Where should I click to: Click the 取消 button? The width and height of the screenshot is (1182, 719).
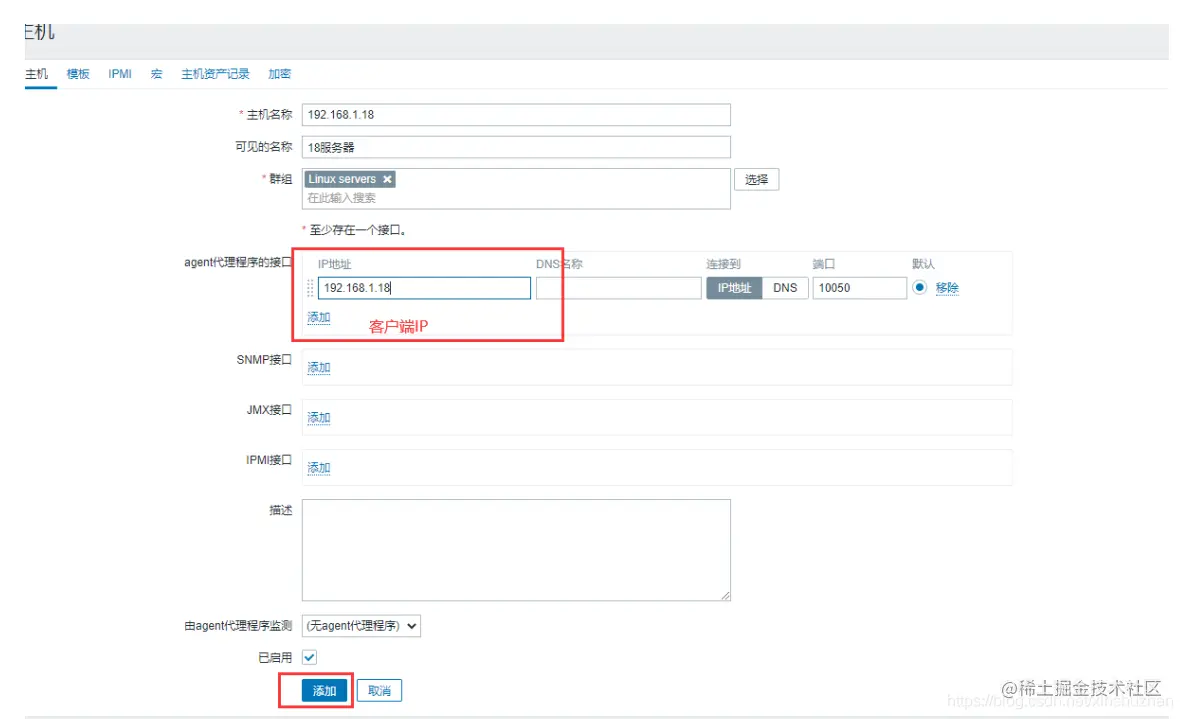379,690
